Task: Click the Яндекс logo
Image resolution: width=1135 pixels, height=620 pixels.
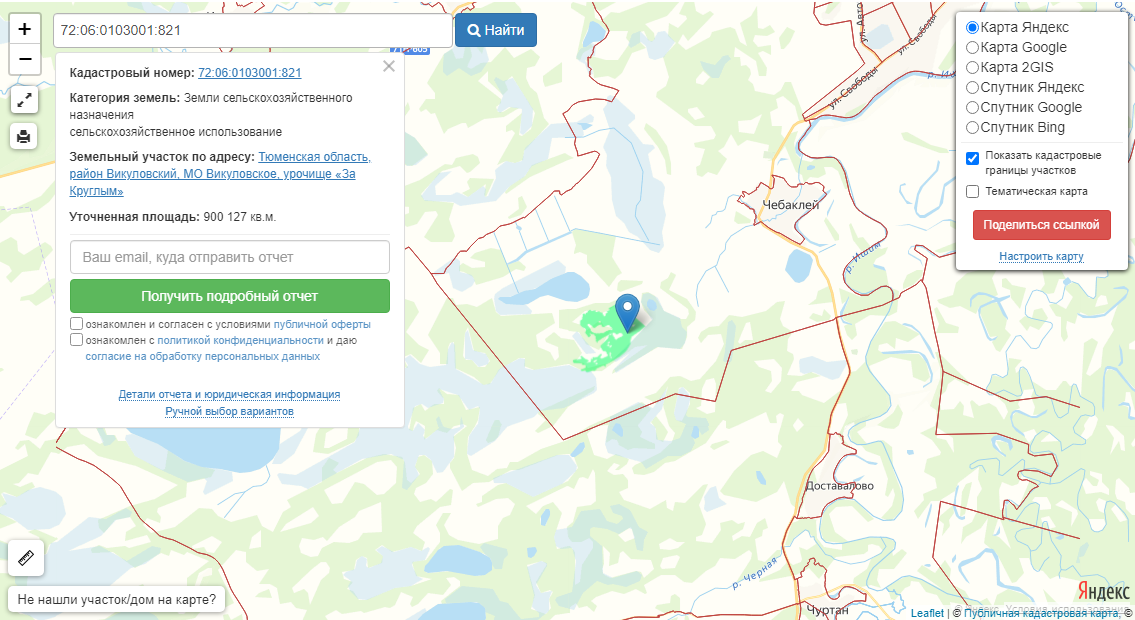Action: click(1103, 591)
